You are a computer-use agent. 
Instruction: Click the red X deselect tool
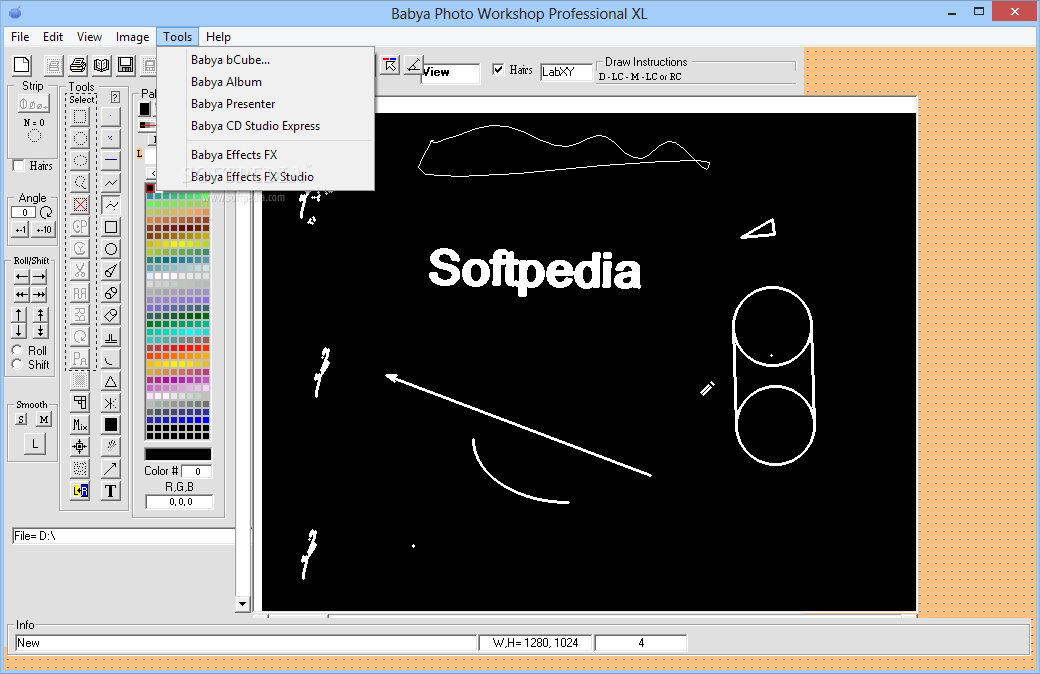click(80, 205)
